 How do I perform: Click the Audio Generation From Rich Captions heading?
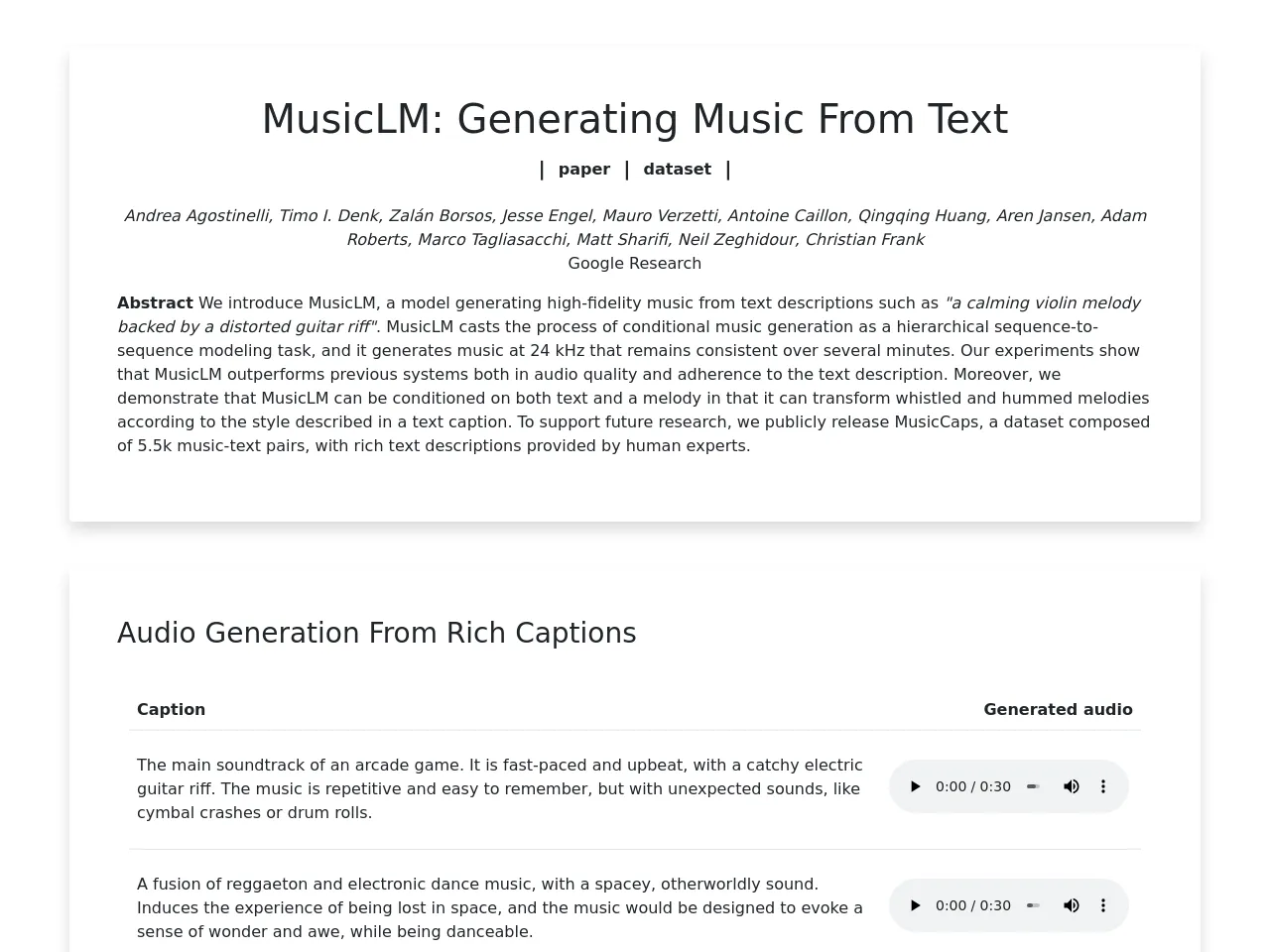tap(376, 633)
